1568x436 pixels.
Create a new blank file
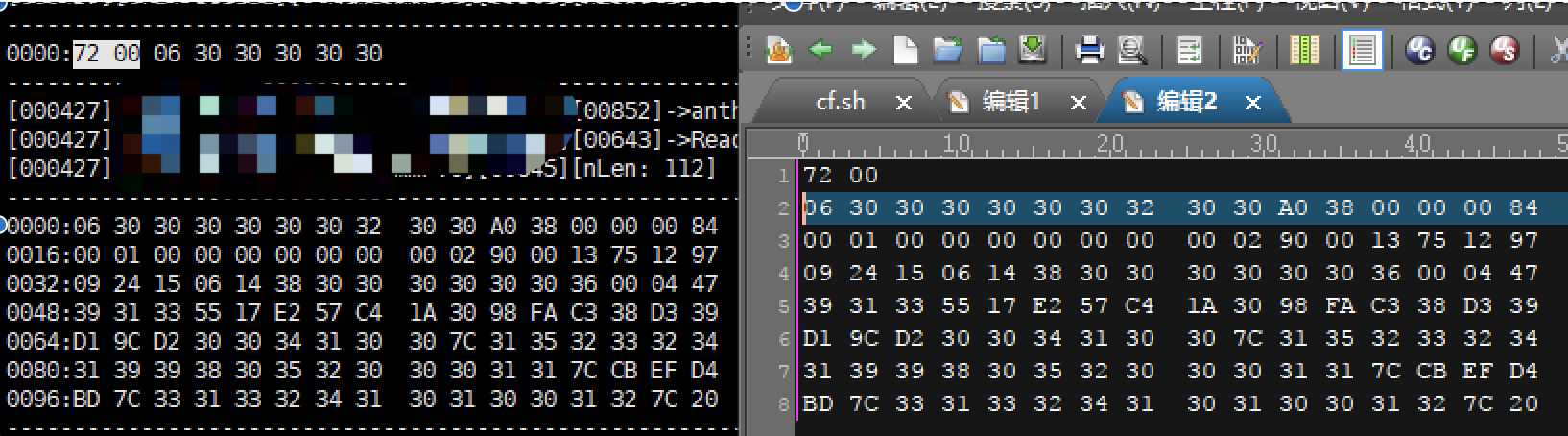(905, 49)
